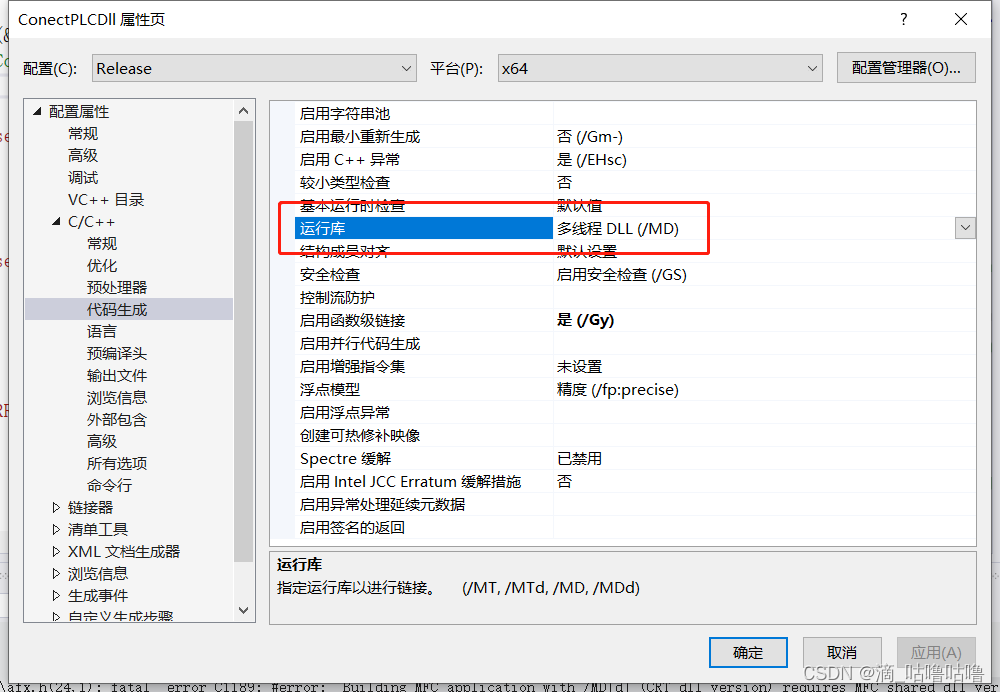The width and height of the screenshot is (1000, 692).
Task: Select the VC++ 目录 tree item
Action: [x=106, y=200]
